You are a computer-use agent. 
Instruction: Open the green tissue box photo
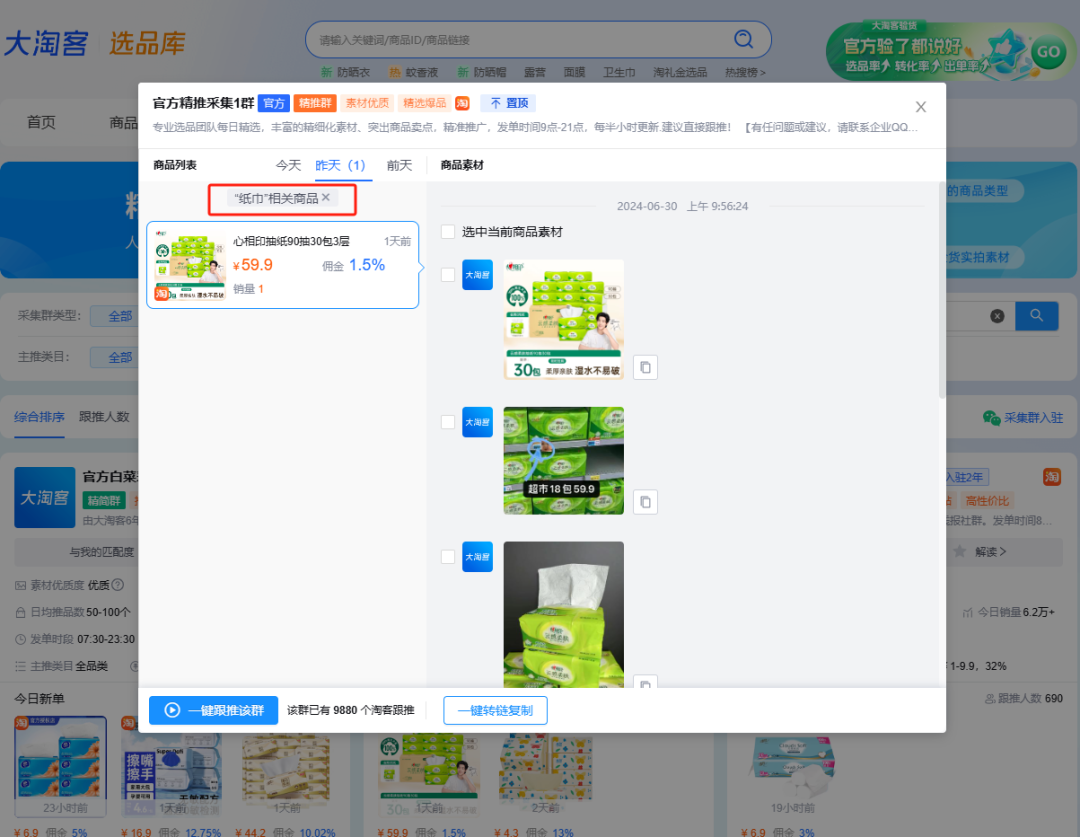click(563, 614)
